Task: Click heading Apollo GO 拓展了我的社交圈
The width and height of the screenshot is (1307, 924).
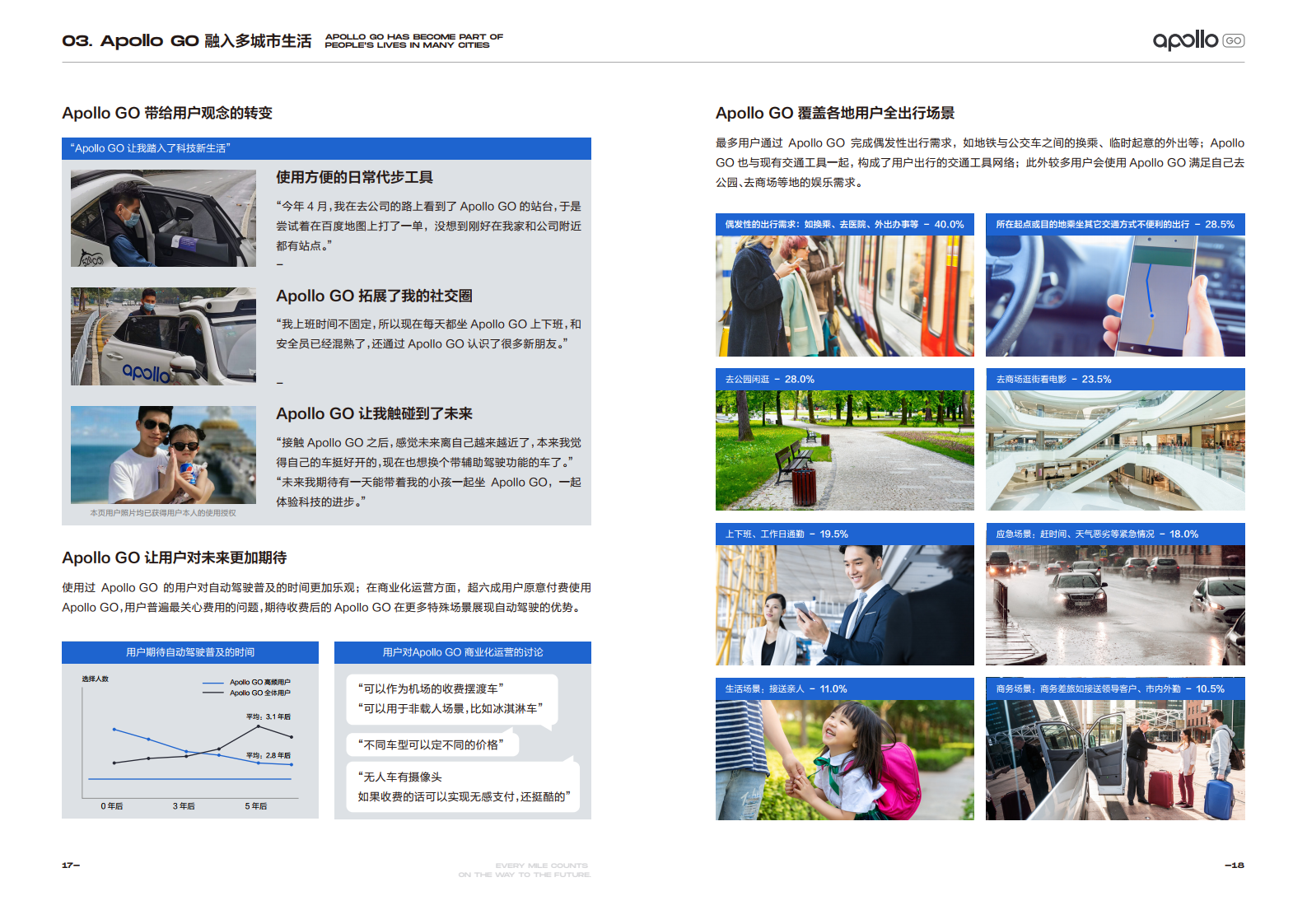Action: click(x=374, y=296)
